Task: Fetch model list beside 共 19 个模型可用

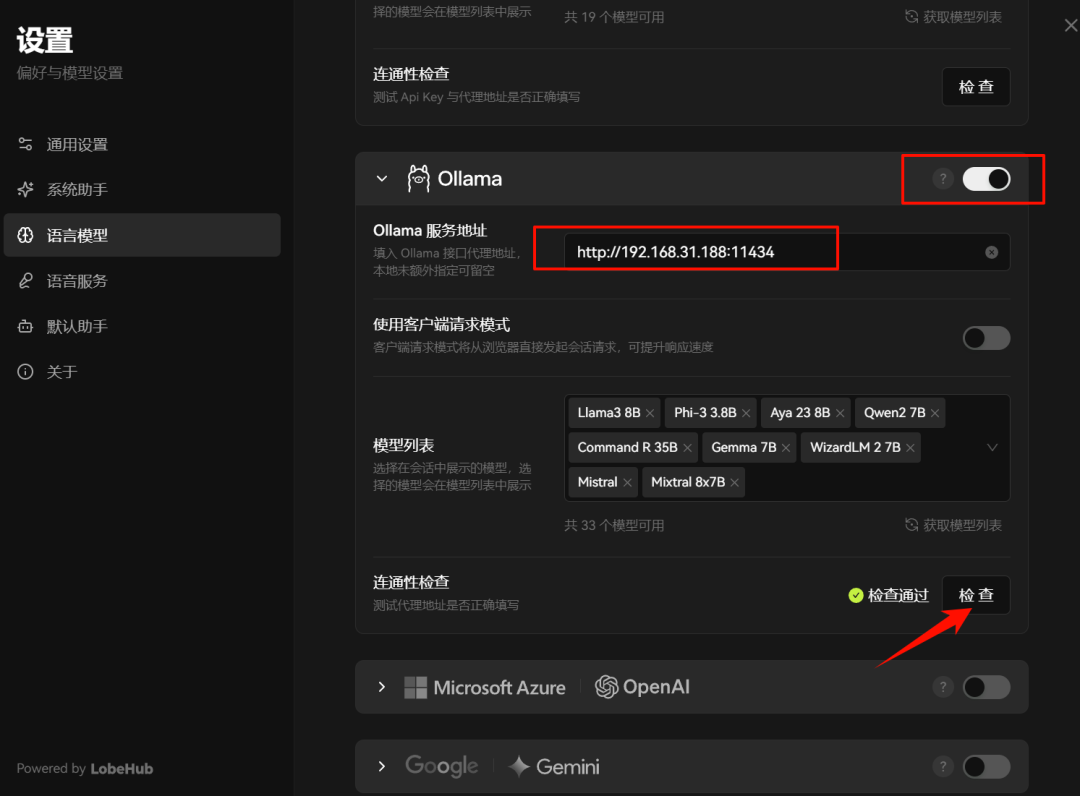Action: coord(953,17)
